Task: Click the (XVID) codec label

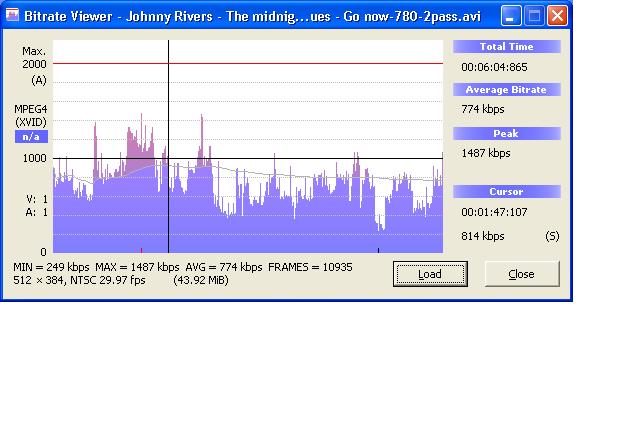Action: point(31,122)
